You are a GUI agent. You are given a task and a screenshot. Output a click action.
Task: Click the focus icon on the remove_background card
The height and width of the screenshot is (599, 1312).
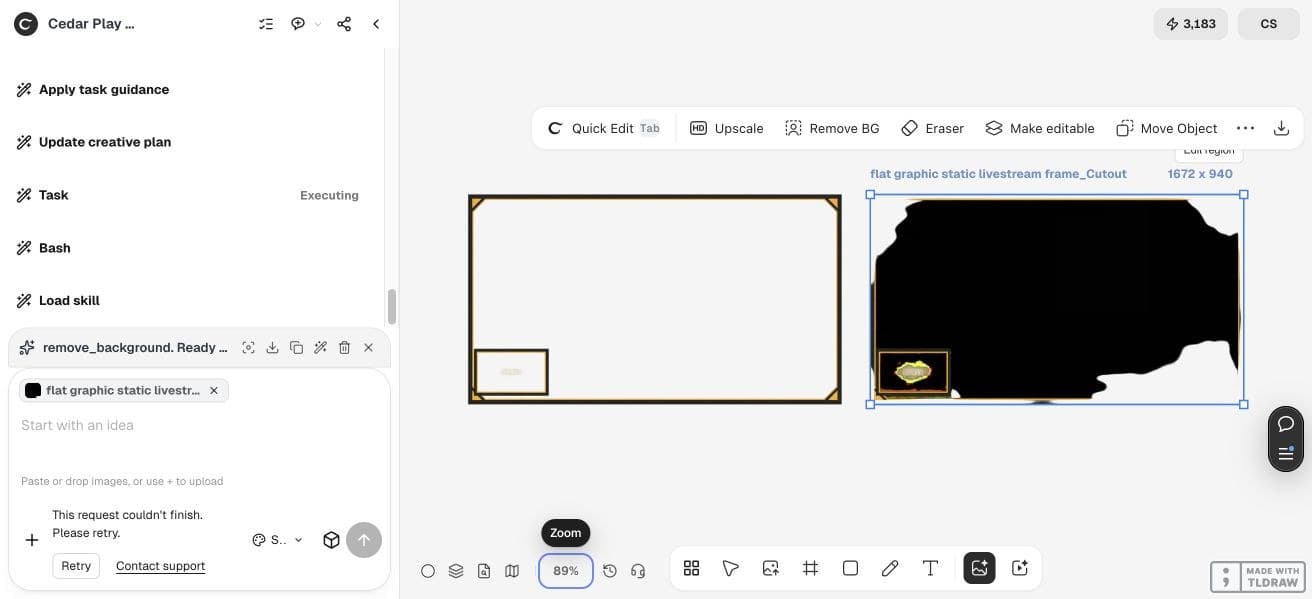248,348
